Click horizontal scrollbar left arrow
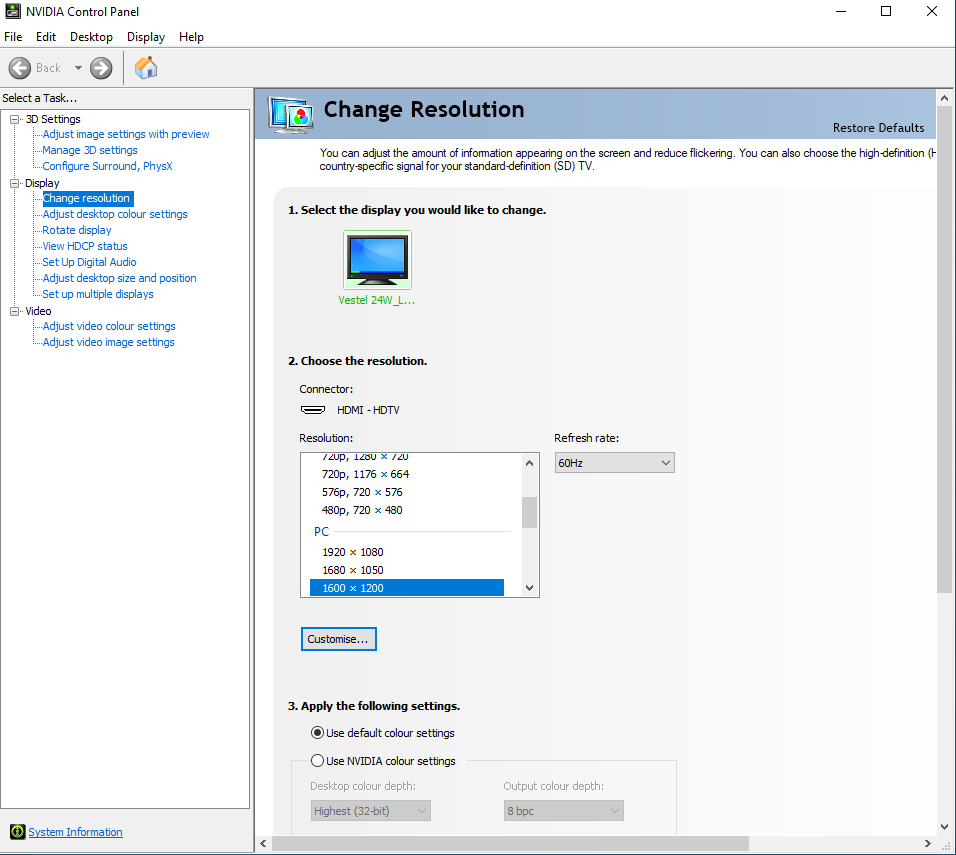This screenshot has height=855, width=956. [x=263, y=843]
